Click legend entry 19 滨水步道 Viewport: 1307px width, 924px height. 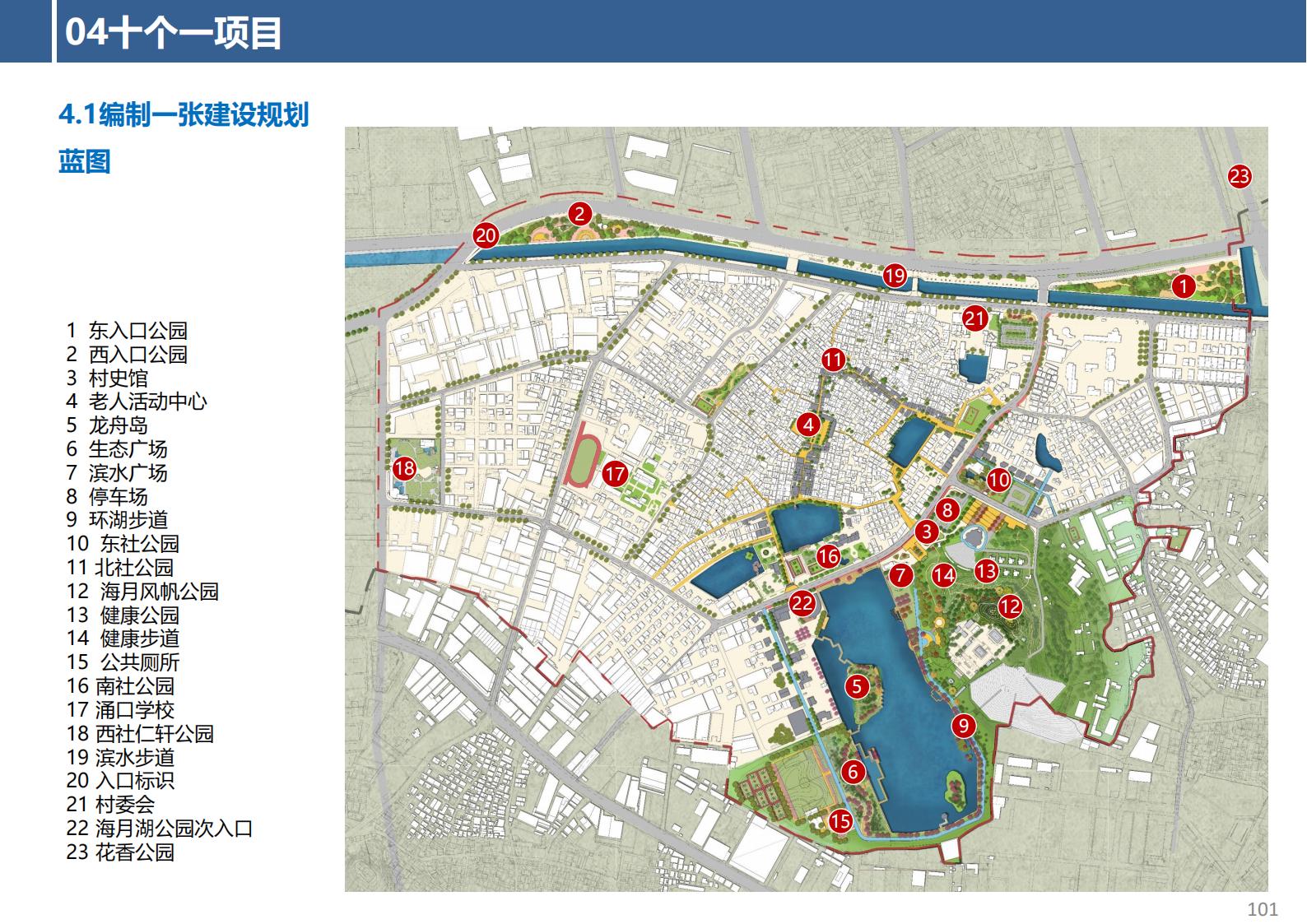[x=120, y=758]
